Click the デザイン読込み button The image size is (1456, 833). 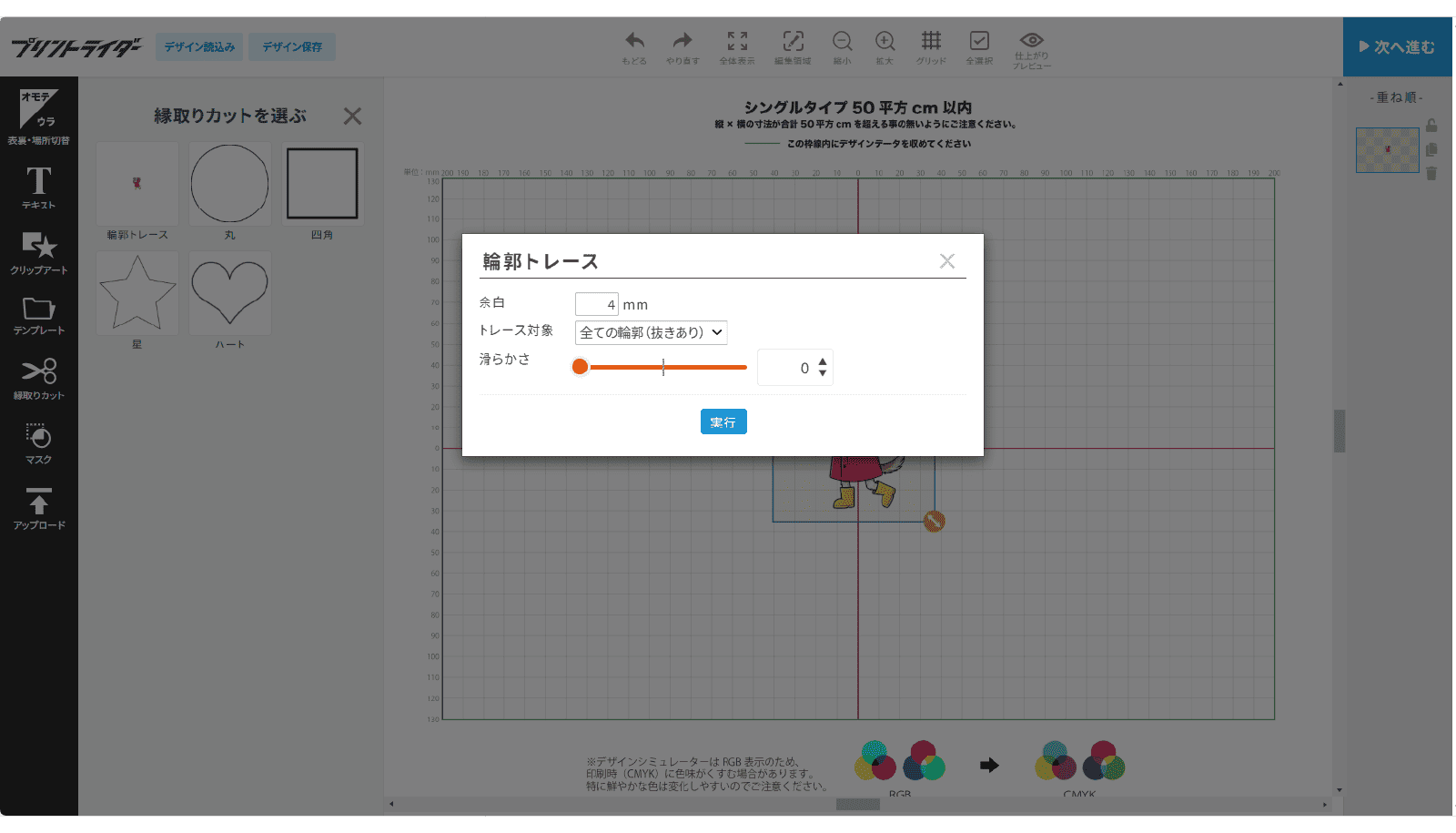point(199,46)
